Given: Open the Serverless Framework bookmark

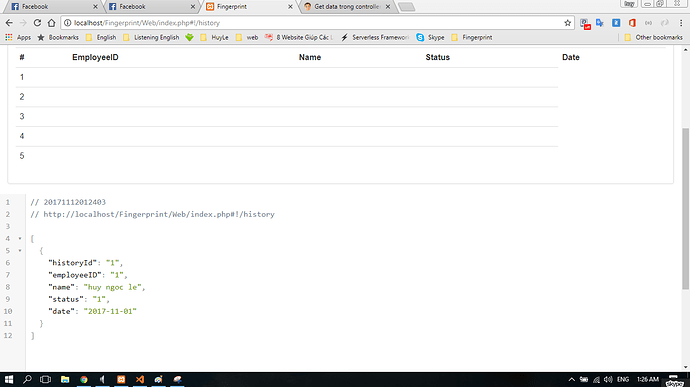Looking at the screenshot, I should point(375,37).
